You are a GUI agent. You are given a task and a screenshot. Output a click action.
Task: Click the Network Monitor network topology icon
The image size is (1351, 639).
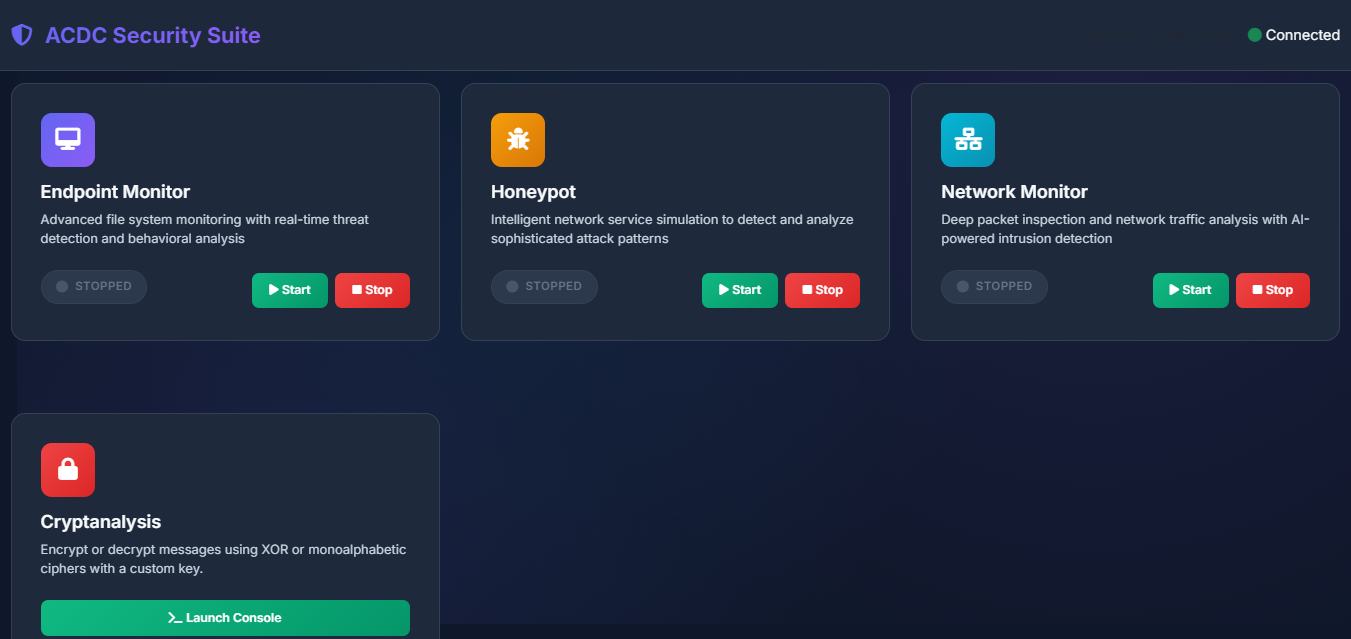[x=967, y=139]
